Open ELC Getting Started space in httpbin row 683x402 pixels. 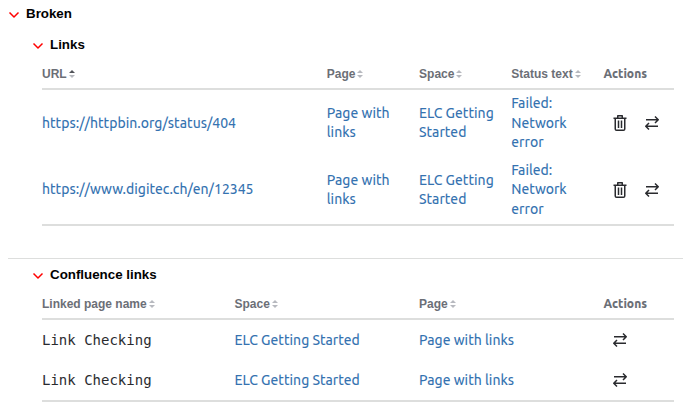tap(456, 123)
